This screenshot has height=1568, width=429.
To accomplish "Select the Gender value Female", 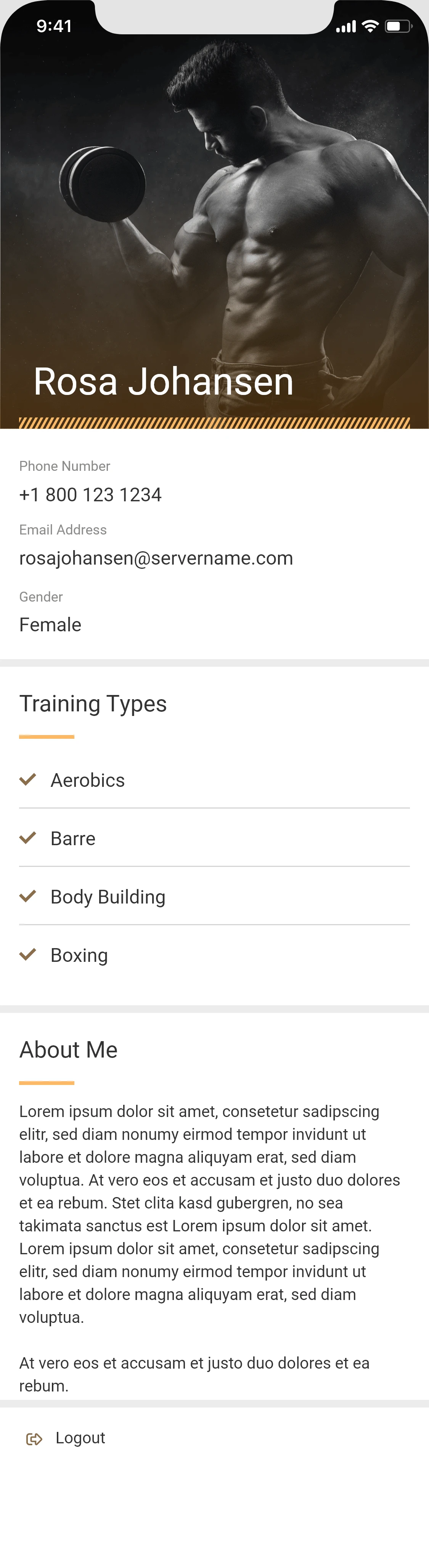I will [x=50, y=624].
